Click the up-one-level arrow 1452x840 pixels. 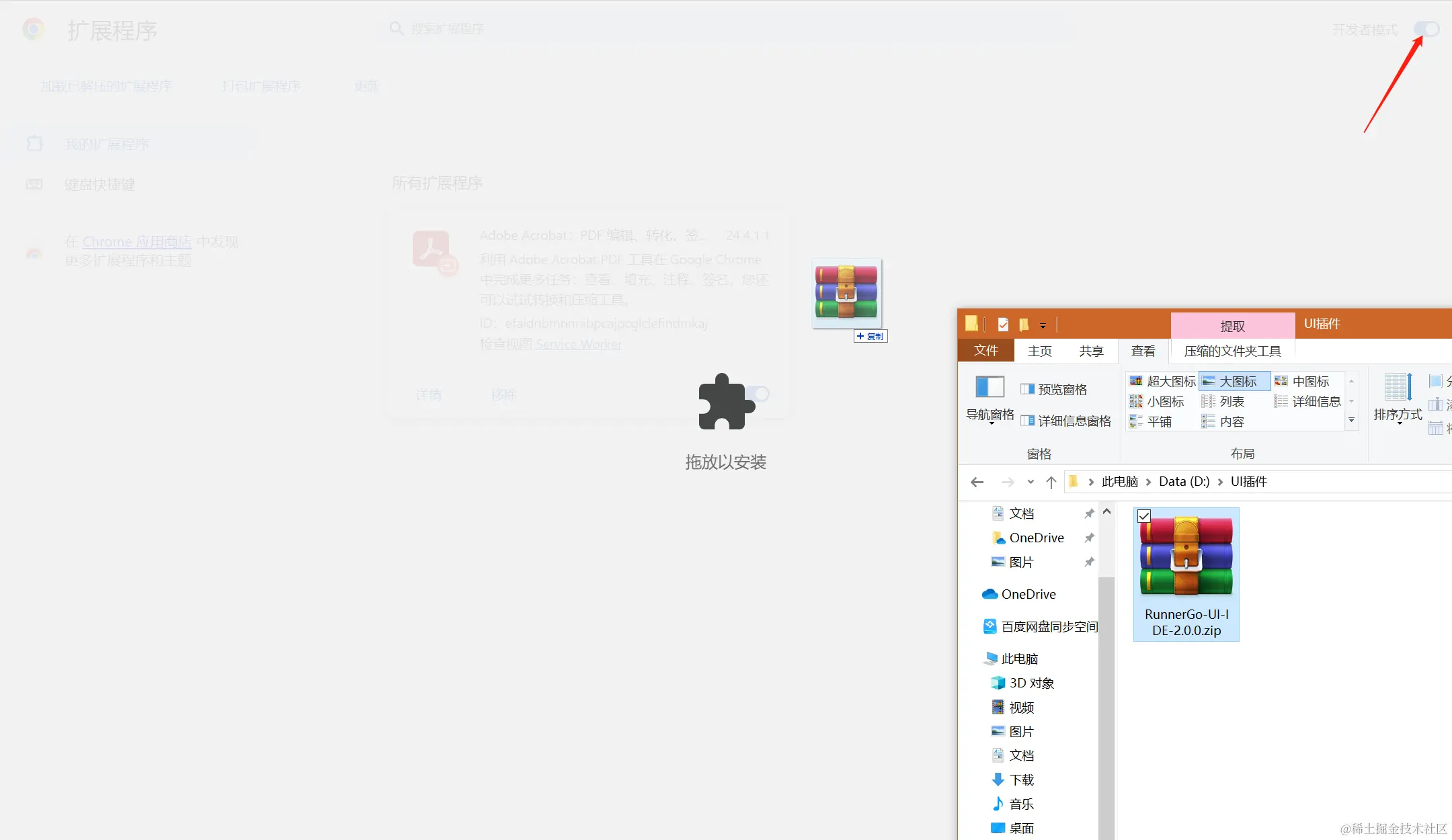[1051, 482]
